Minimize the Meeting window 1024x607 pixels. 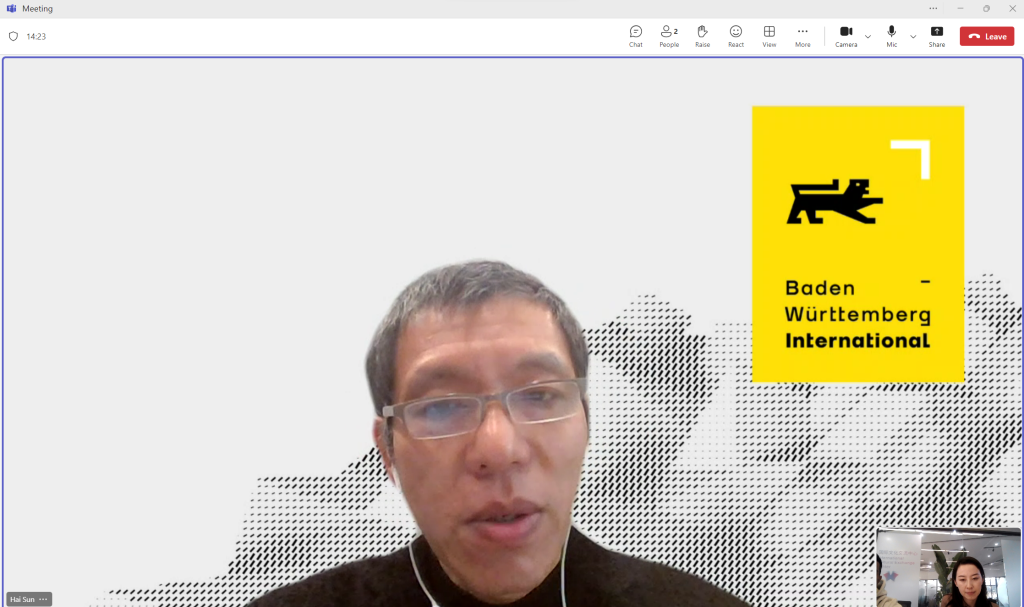pyautogui.click(x=960, y=8)
